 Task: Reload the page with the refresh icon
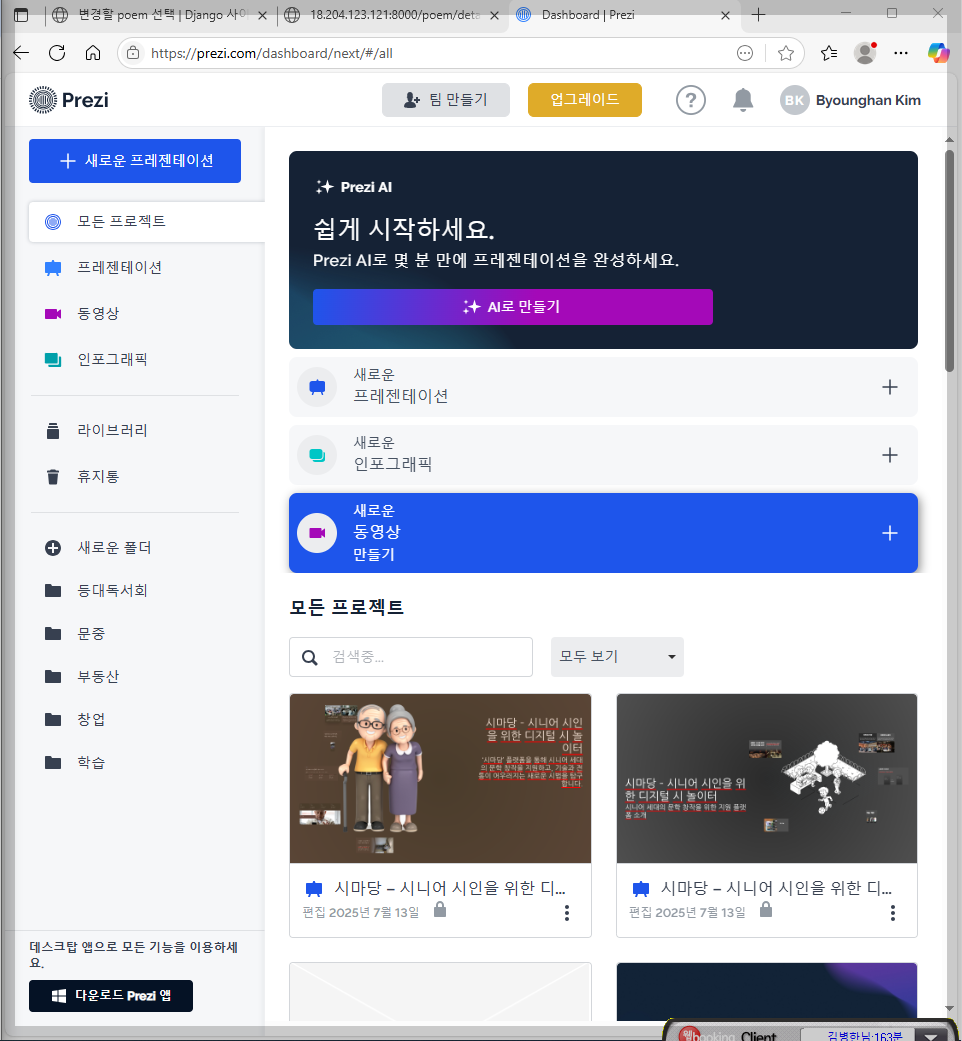point(57,53)
